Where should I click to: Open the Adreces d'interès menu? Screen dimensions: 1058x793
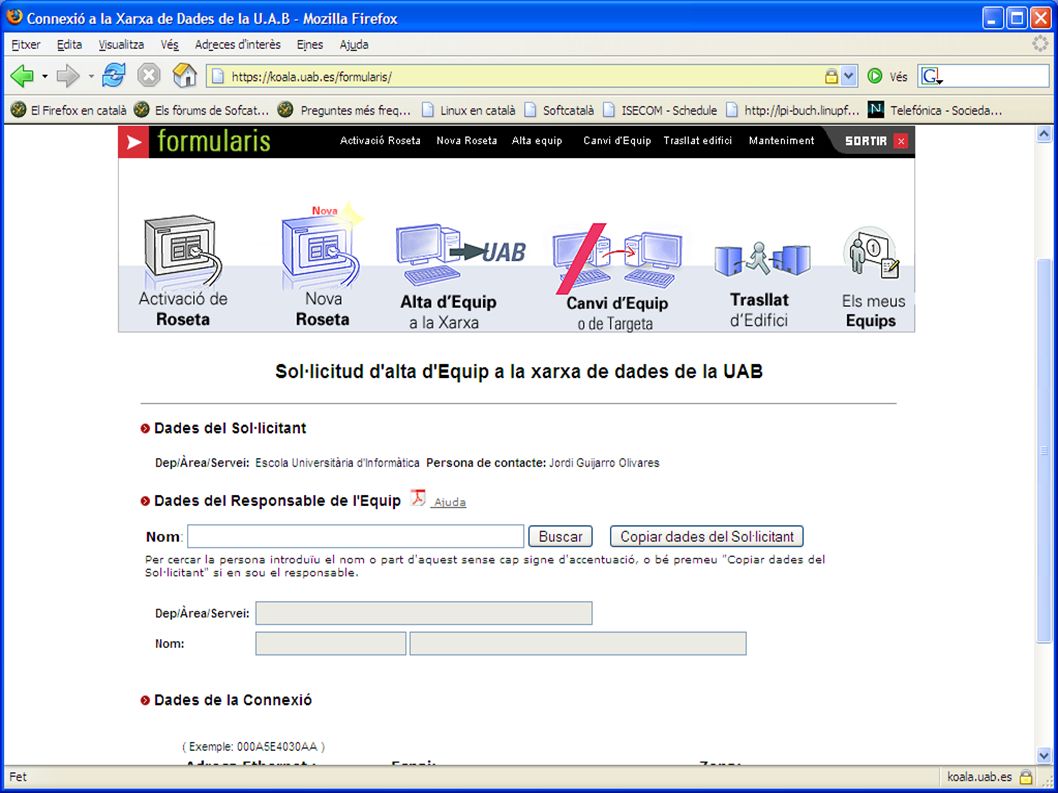[x=238, y=45]
